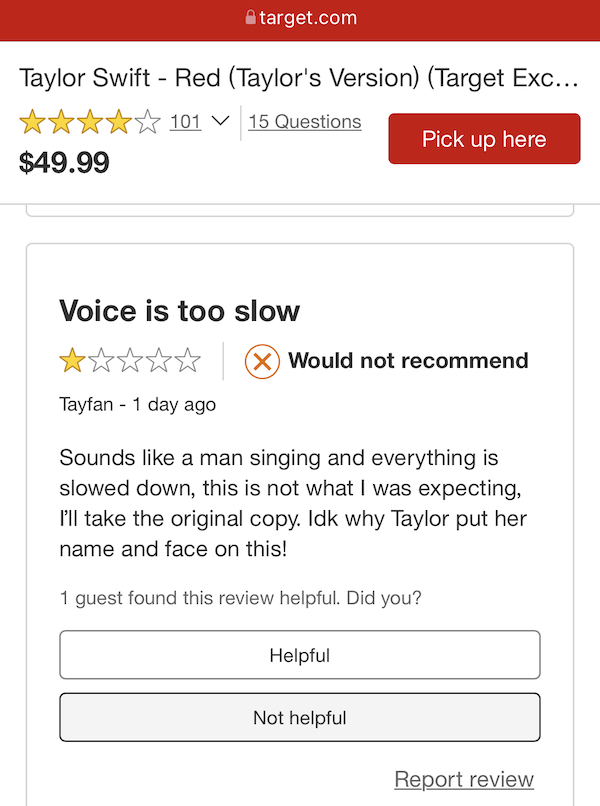Click the product's four-star rating stars
Image resolution: width=600 pixels, height=806 pixels.
pyautogui.click(x=90, y=122)
